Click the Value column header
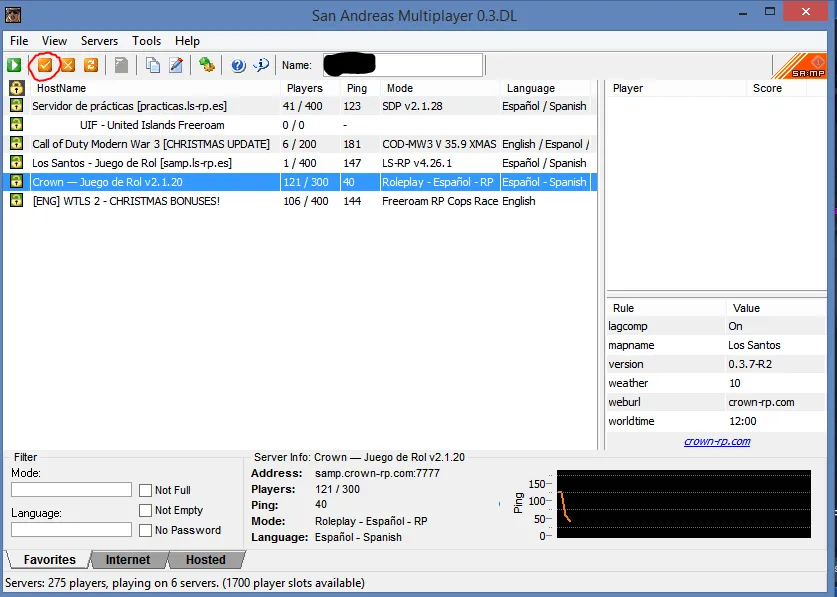The width and height of the screenshot is (837, 597). click(x=776, y=308)
